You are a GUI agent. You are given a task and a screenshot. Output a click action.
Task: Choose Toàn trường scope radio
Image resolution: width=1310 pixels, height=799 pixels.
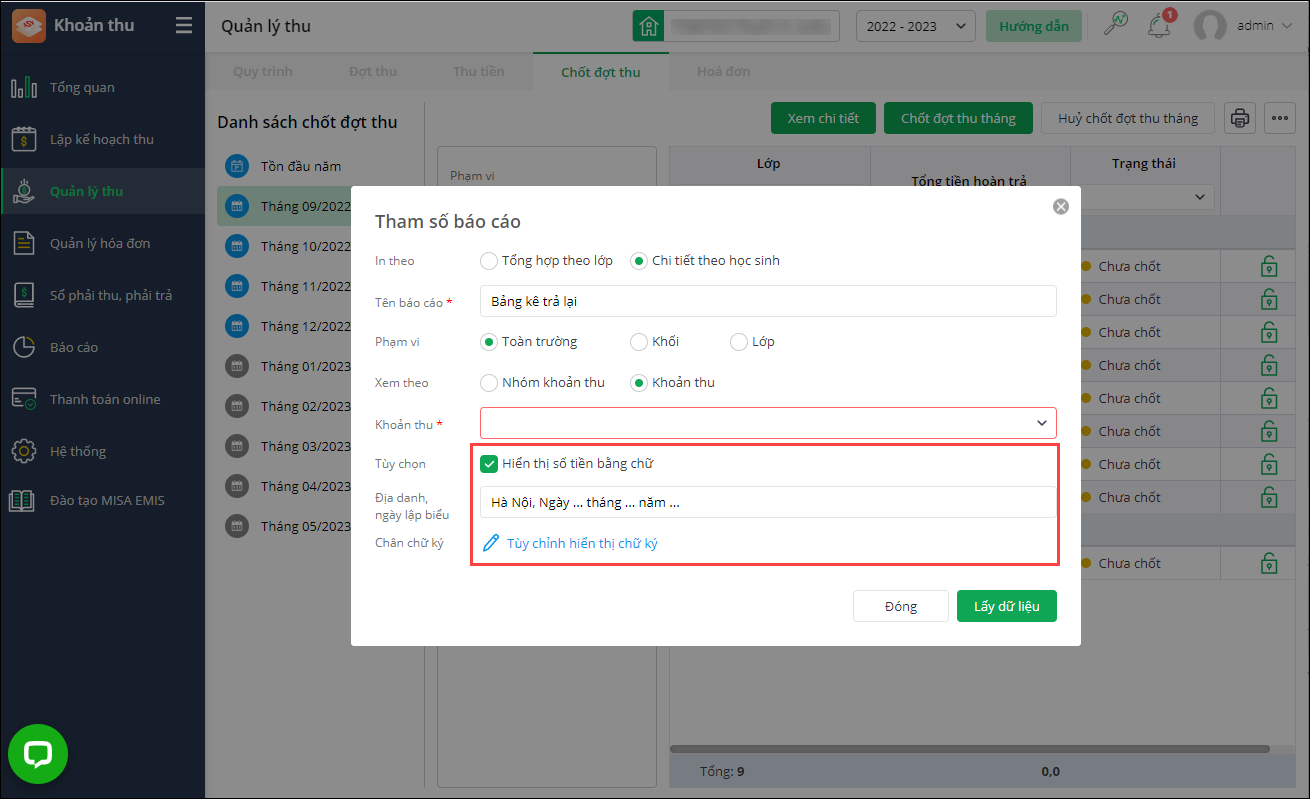[489, 342]
